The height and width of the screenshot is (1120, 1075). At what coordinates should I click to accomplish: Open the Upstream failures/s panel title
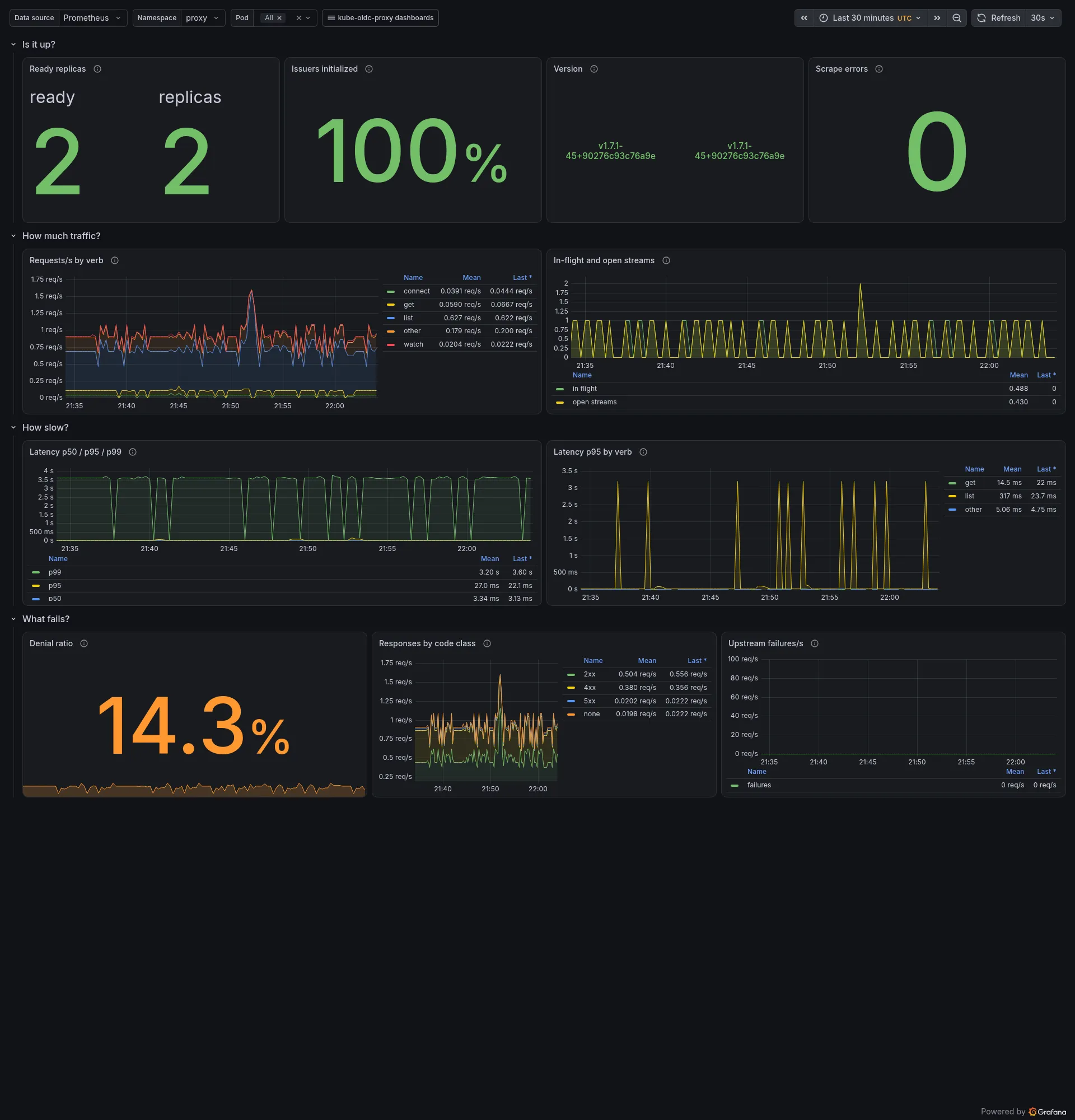point(765,643)
